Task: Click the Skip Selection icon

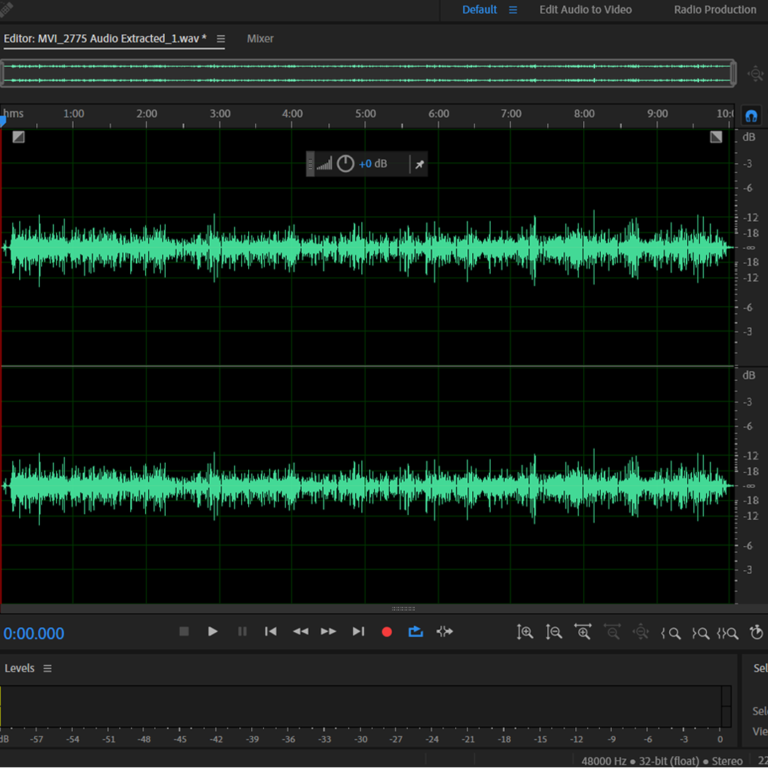Action: [445, 632]
